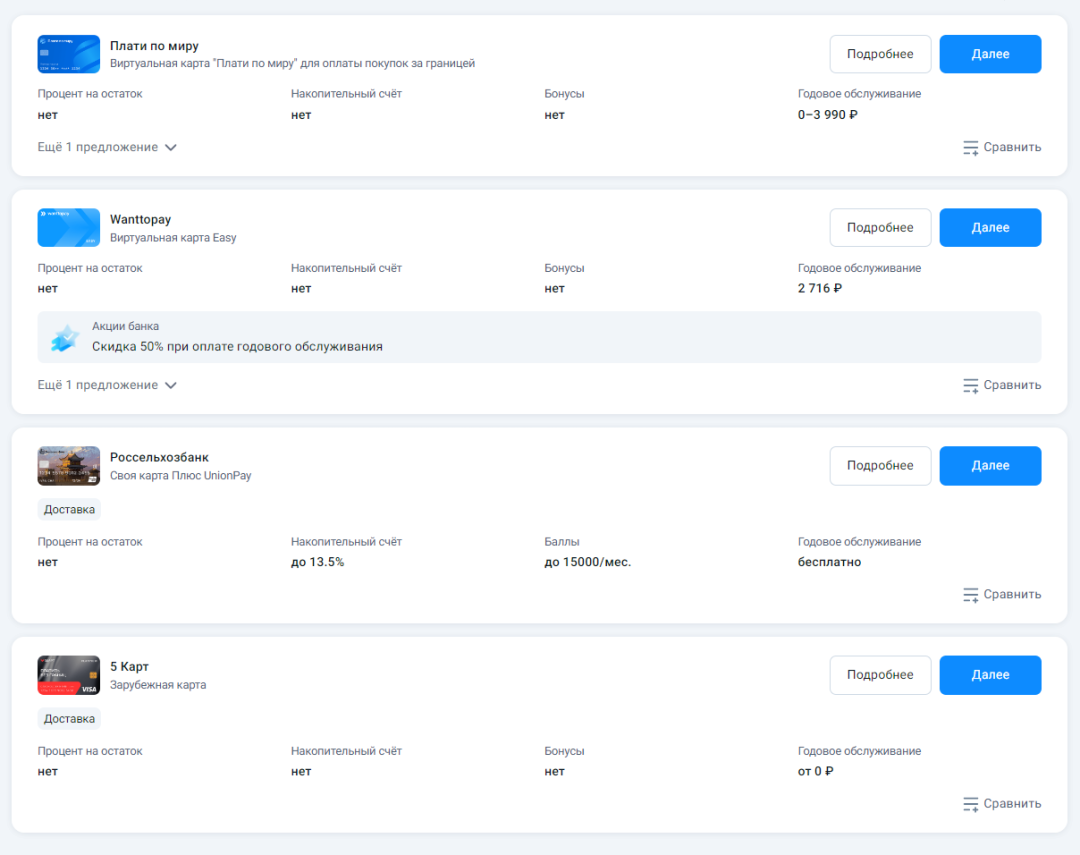Viewport: 1080px width, 855px height.
Task: Click Акции банка label
Action: click(125, 326)
